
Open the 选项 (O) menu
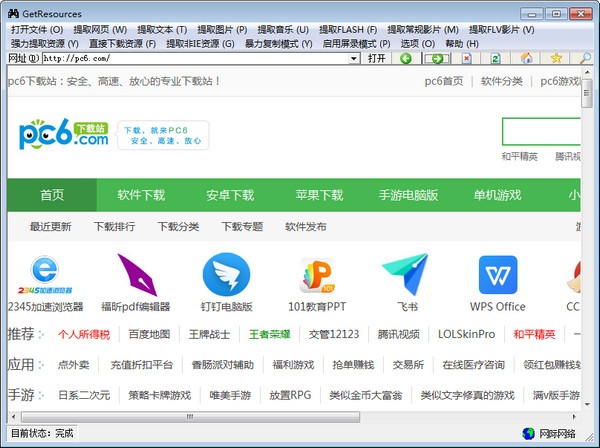(417, 44)
